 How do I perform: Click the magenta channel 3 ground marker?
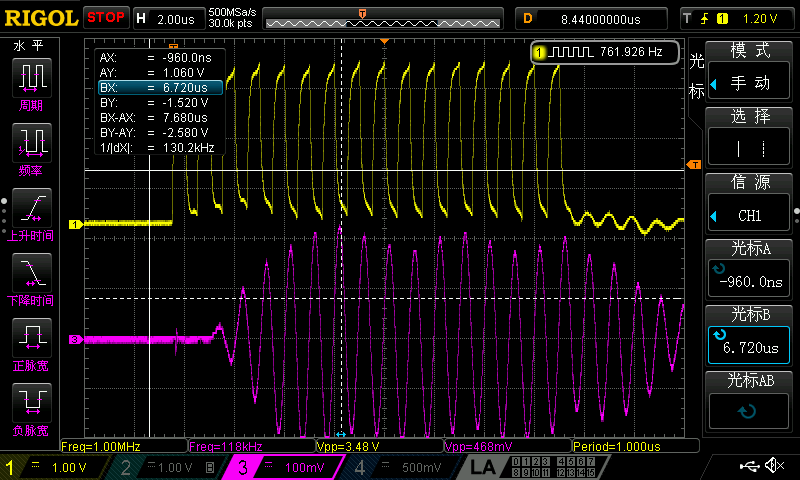(76, 339)
